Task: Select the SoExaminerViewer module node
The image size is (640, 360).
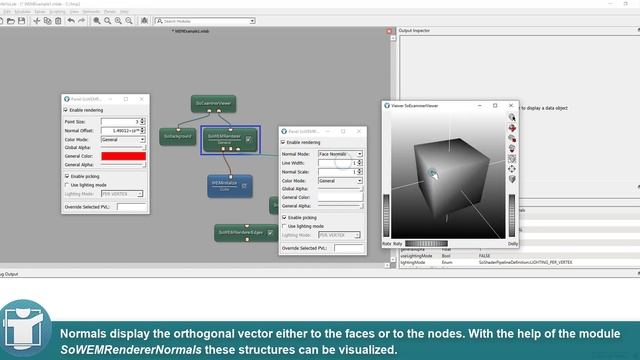Action: coord(213,104)
